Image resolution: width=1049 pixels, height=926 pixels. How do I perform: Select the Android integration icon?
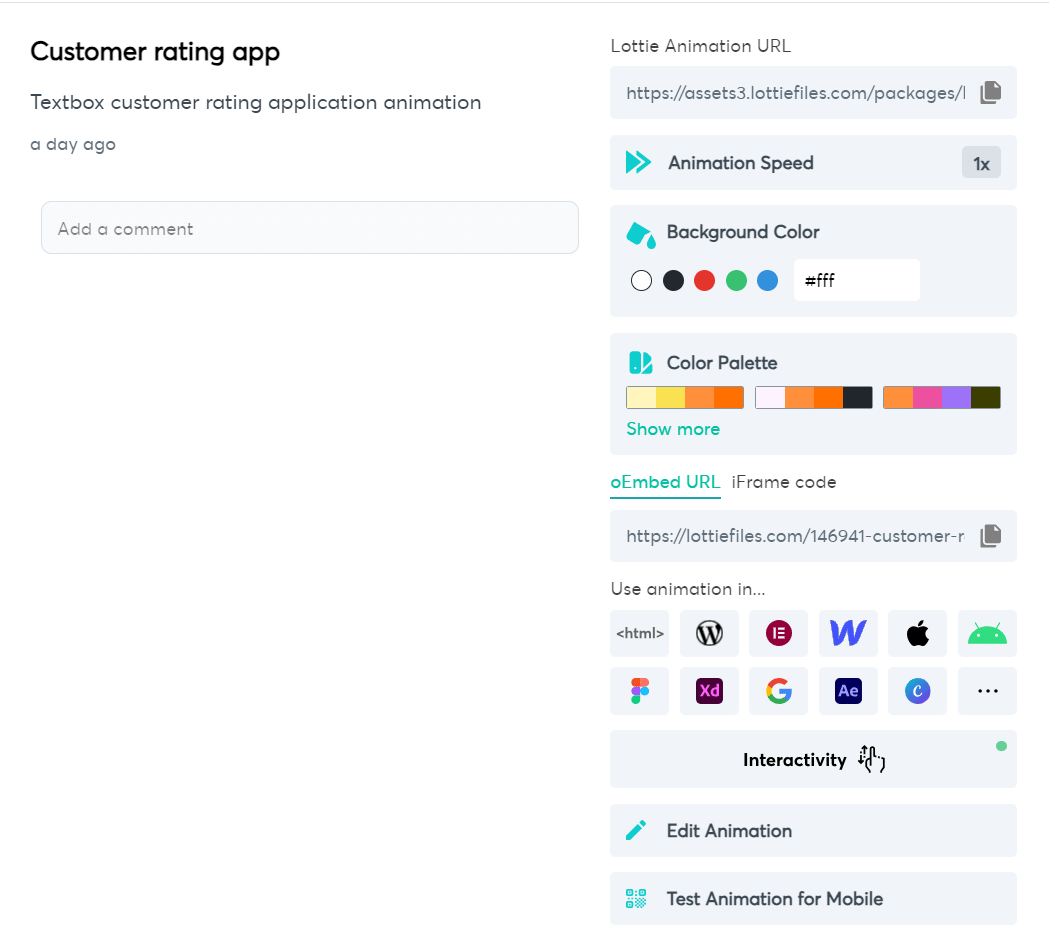[x=987, y=633]
